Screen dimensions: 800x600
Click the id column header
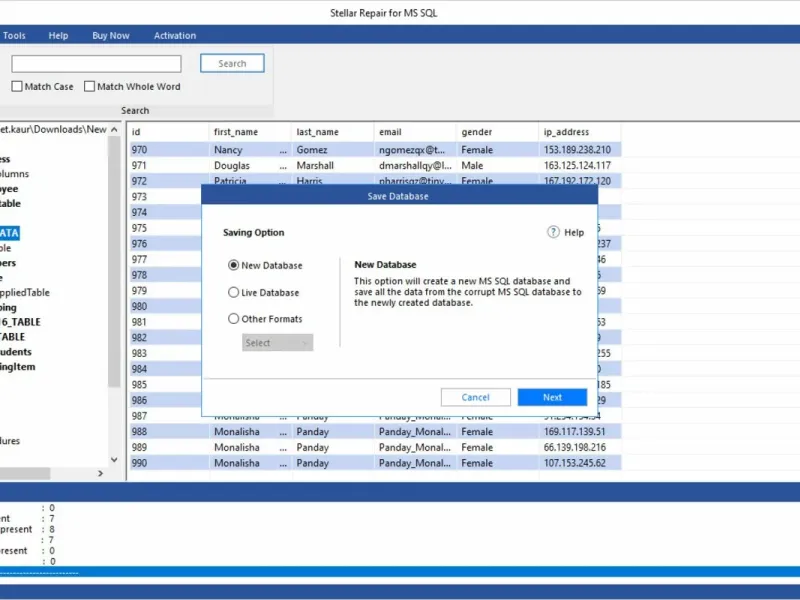point(168,132)
